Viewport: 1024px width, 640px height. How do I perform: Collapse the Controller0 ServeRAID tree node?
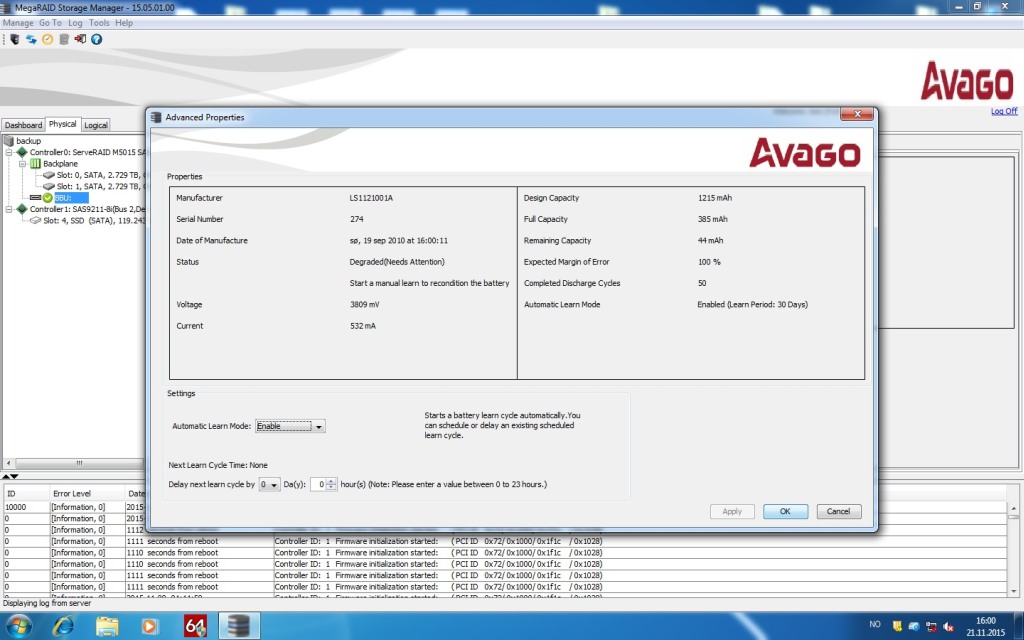click(9, 152)
